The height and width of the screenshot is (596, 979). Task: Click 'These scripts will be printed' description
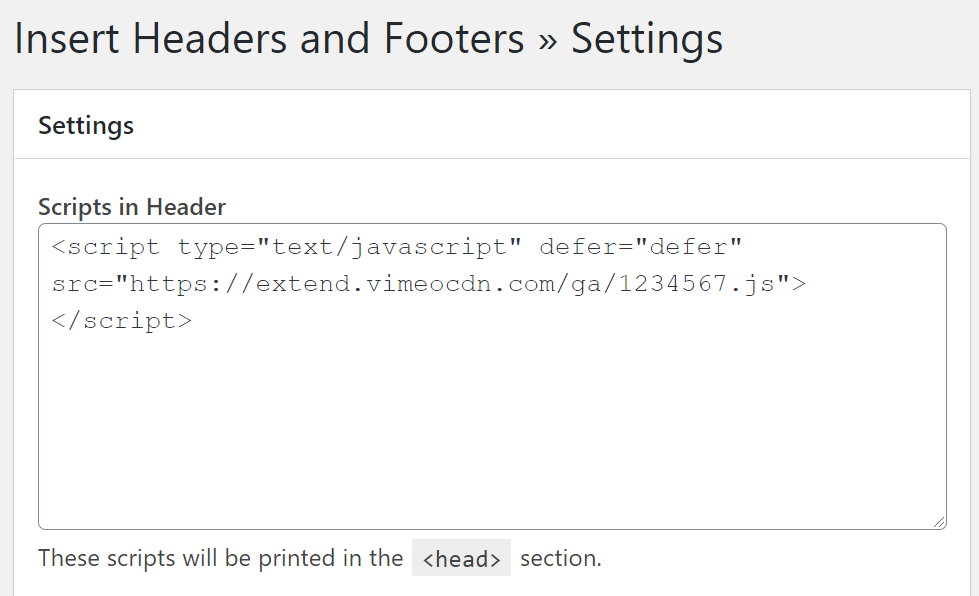[220, 558]
